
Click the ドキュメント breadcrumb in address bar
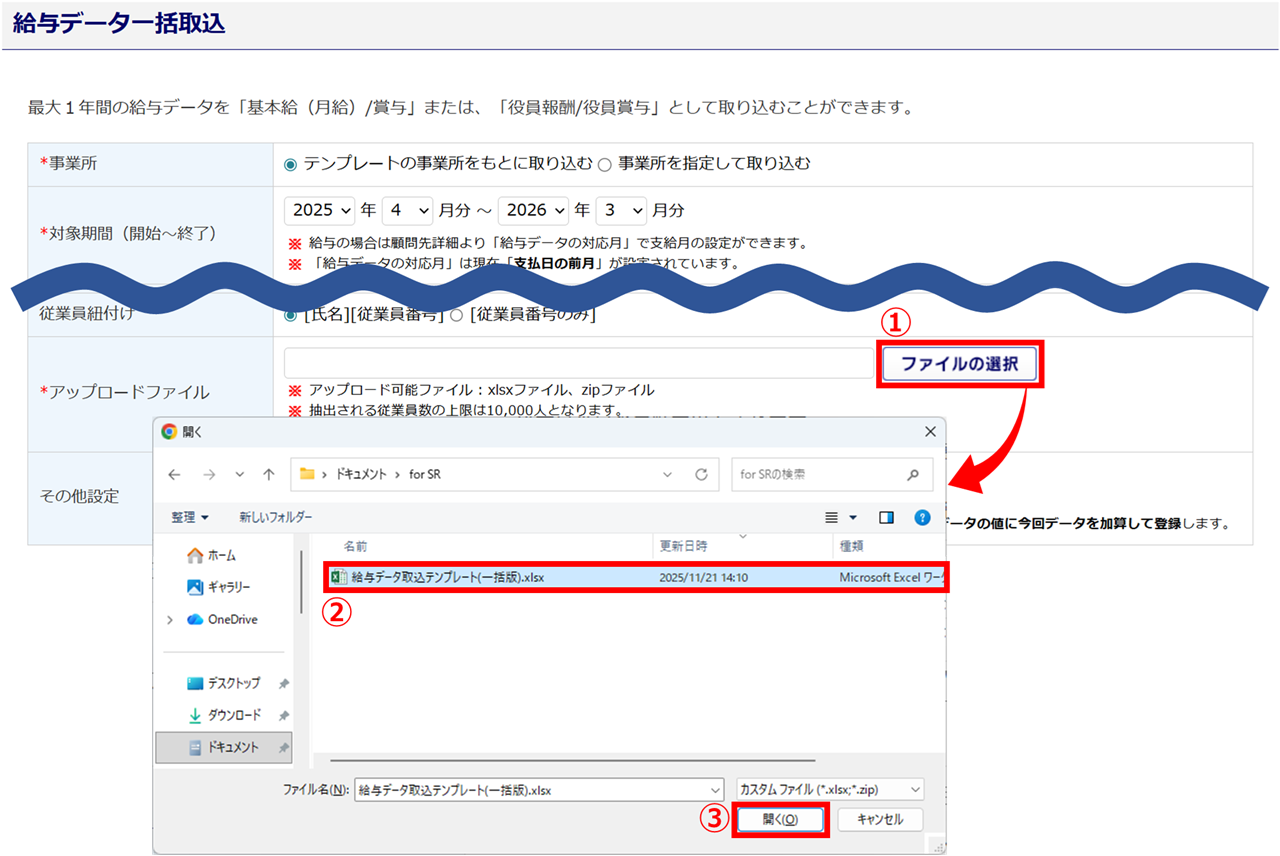click(x=359, y=474)
